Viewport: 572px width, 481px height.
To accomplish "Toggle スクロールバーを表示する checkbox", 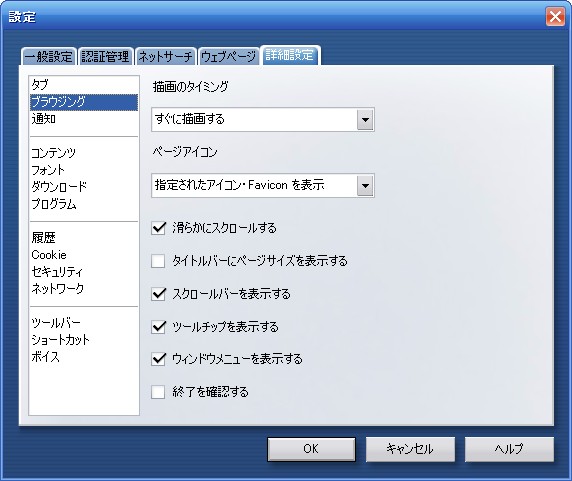I will 158,294.
